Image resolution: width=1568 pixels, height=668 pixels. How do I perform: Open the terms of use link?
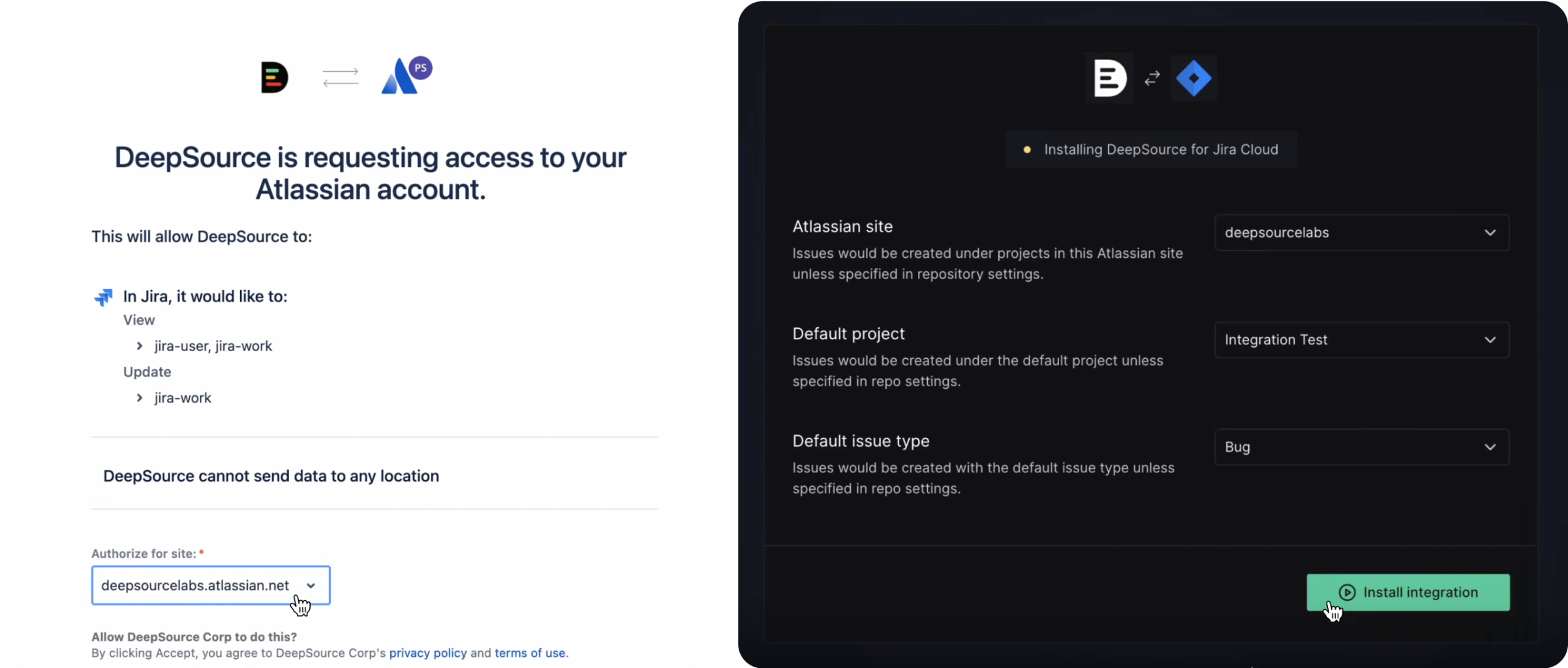530,653
